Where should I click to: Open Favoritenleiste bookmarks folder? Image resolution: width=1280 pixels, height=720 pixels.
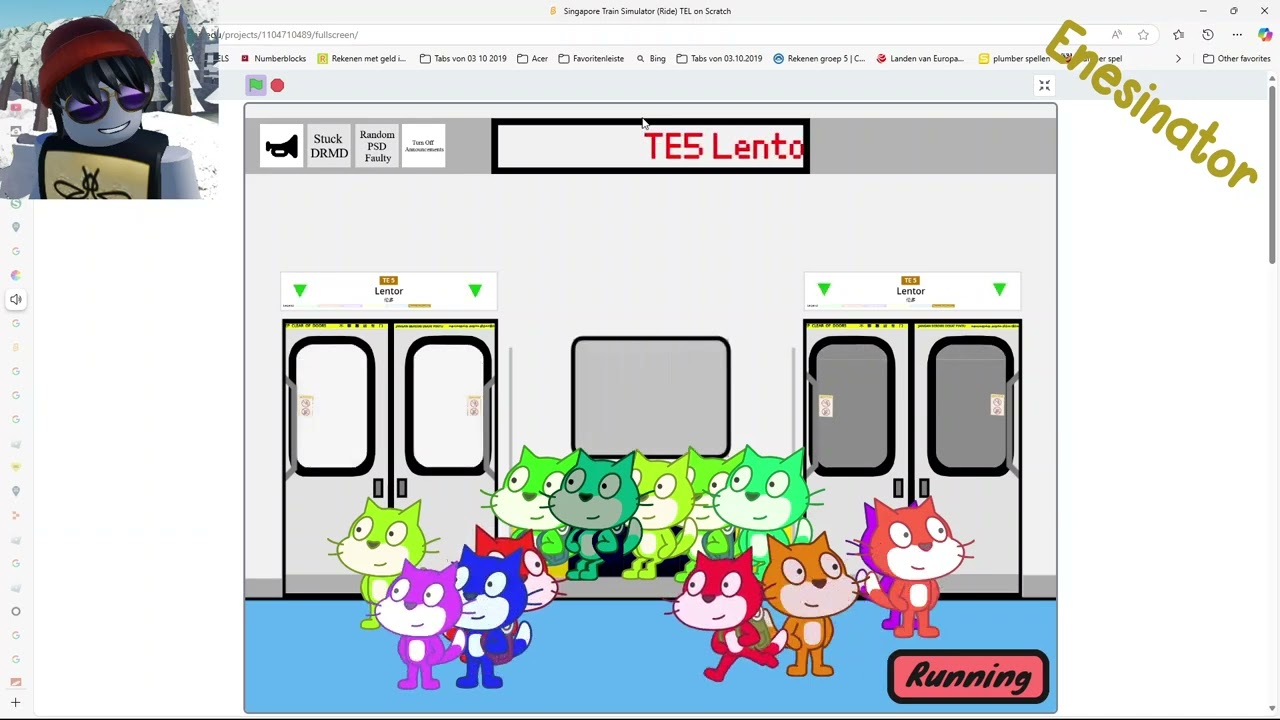click(x=591, y=58)
